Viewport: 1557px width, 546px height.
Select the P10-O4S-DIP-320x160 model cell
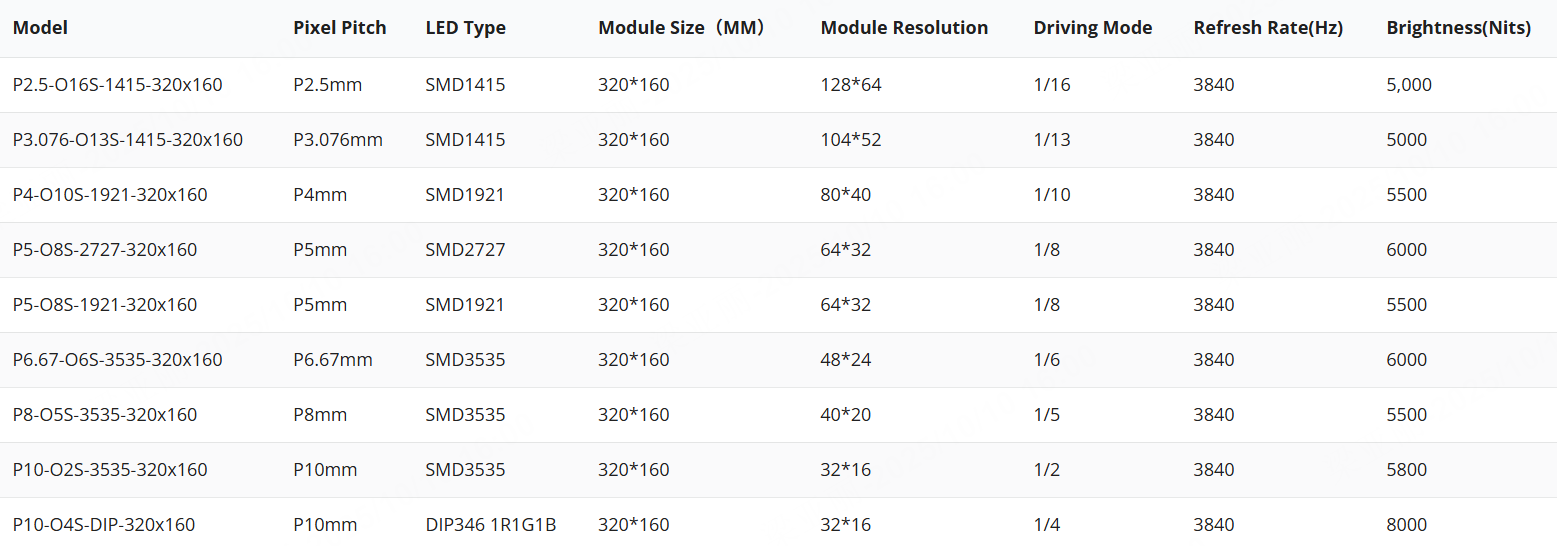[x=103, y=525]
